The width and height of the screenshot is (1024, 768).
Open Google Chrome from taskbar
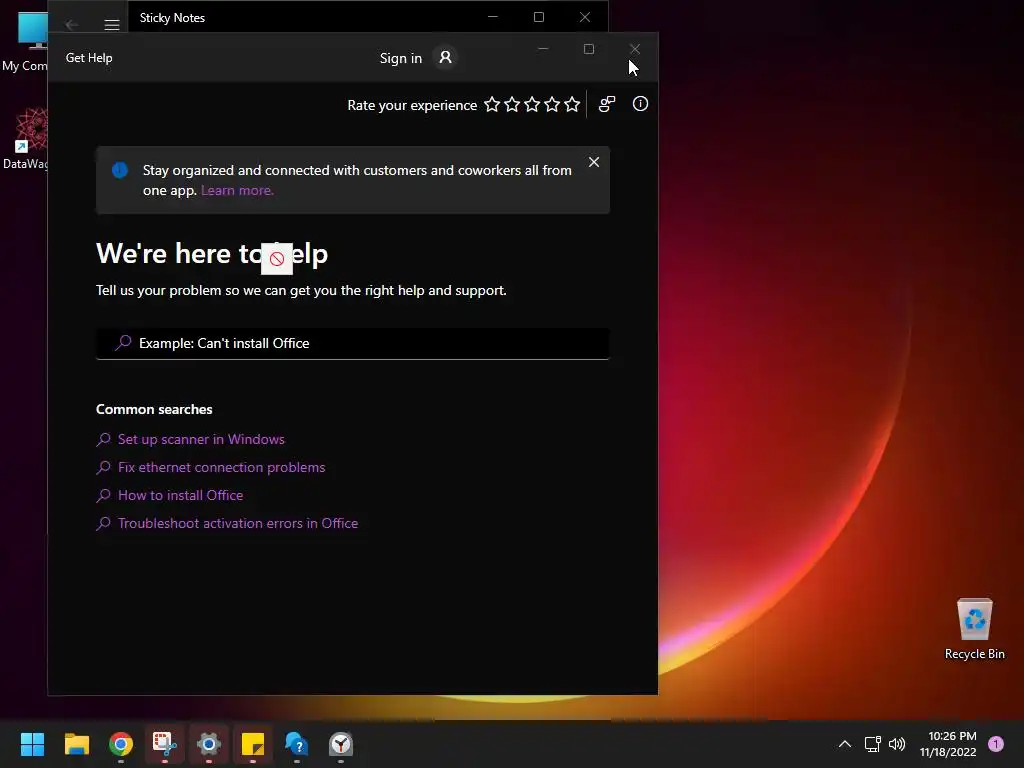pyautogui.click(x=121, y=744)
